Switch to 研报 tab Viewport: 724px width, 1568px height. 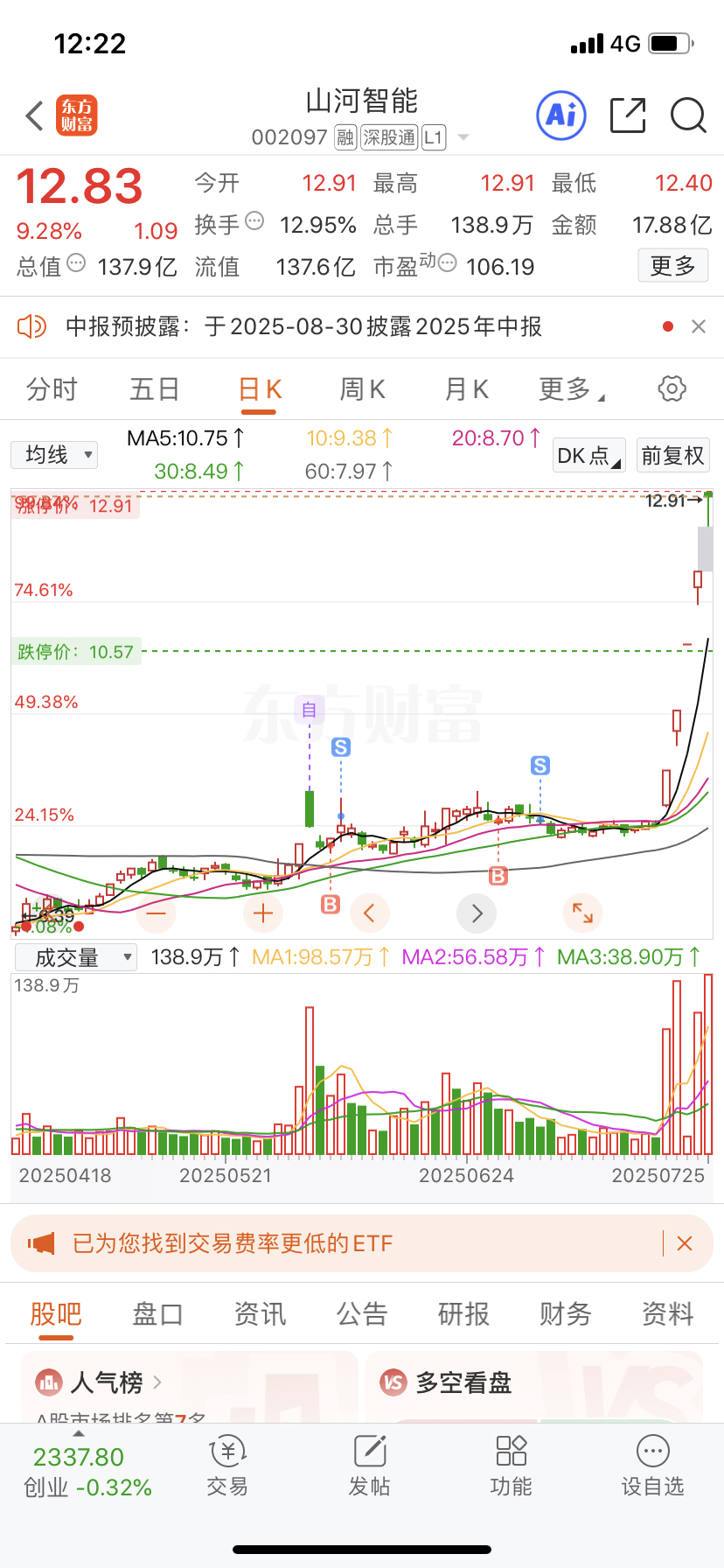[463, 1313]
